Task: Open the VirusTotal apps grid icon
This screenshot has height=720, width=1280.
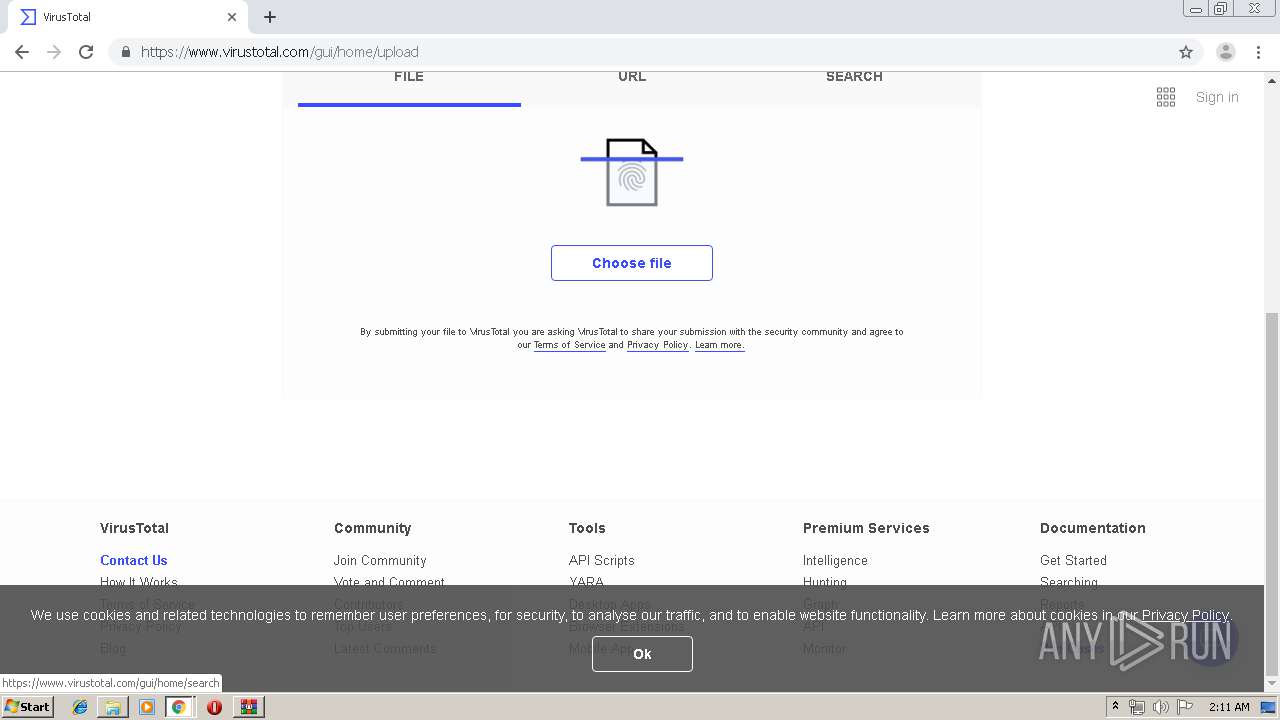Action: pyautogui.click(x=1166, y=97)
